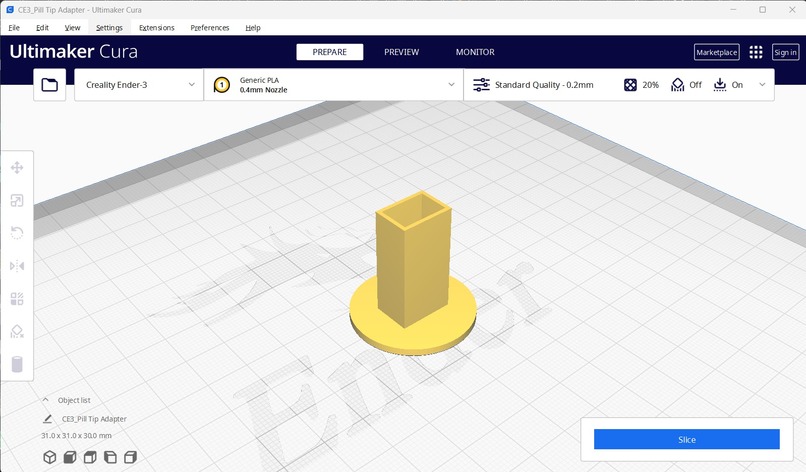
Task: Open the Per Model Settings tool
Action: [x=17, y=299]
